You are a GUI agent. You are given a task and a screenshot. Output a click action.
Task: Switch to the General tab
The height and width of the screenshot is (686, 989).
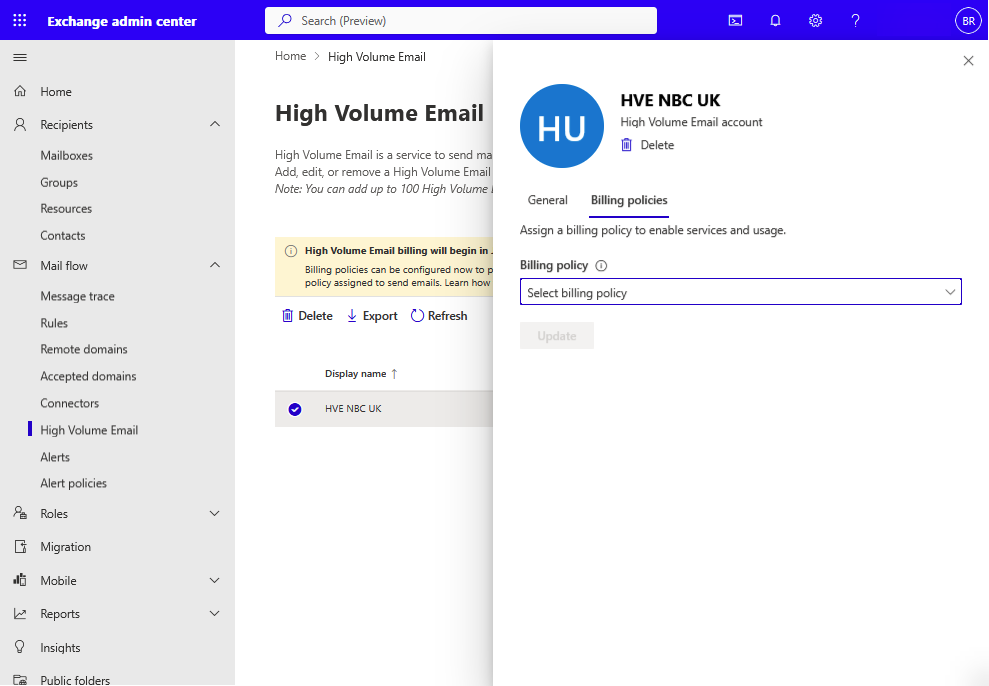547,200
